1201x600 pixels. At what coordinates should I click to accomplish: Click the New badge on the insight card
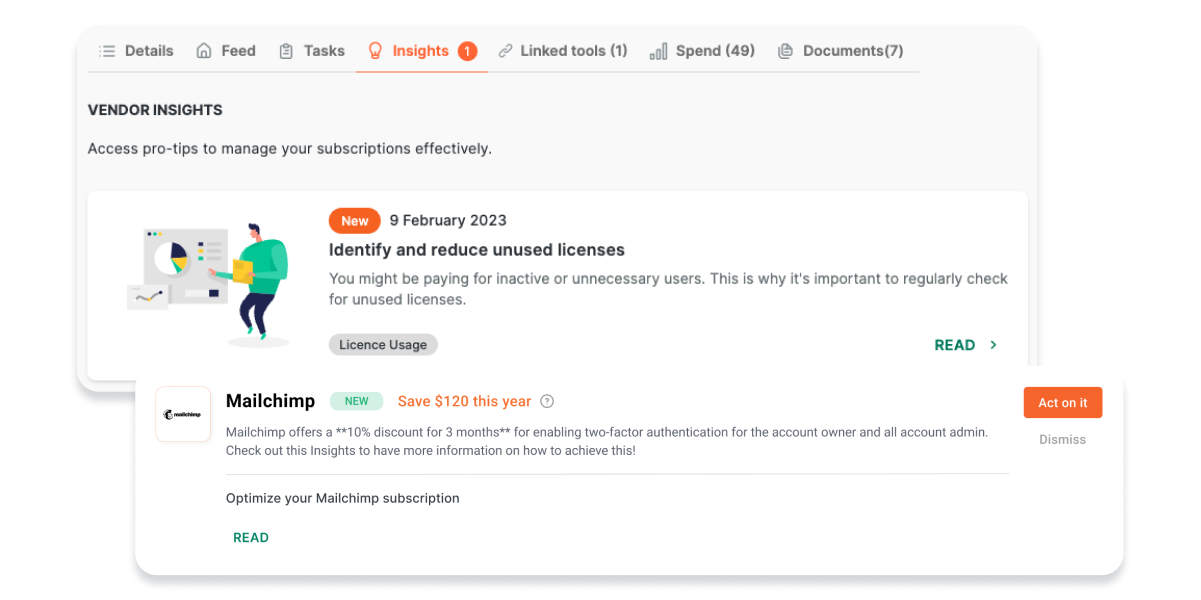click(x=355, y=220)
